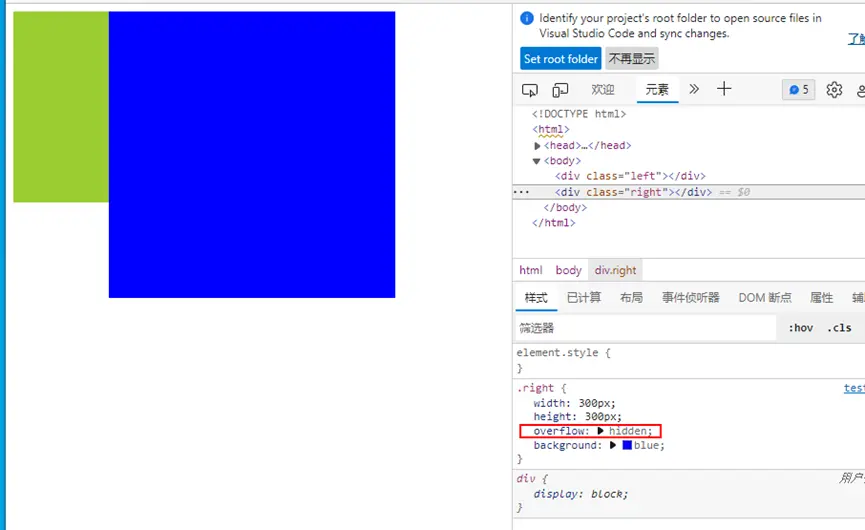This screenshot has width=865, height=530.
Task: Select the closing /html tag line
Action: (x=553, y=223)
